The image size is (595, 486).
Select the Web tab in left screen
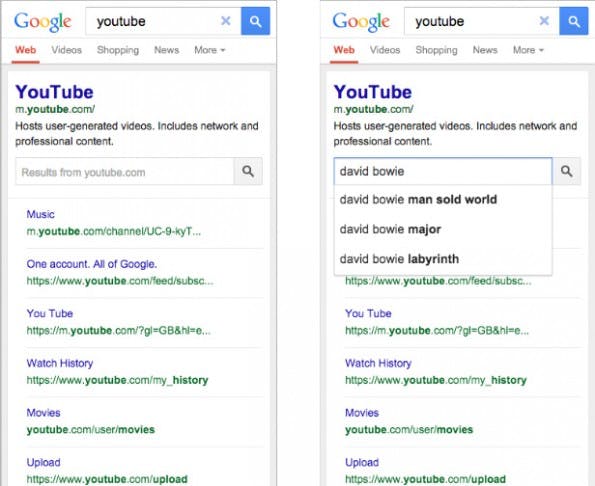tap(25, 50)
